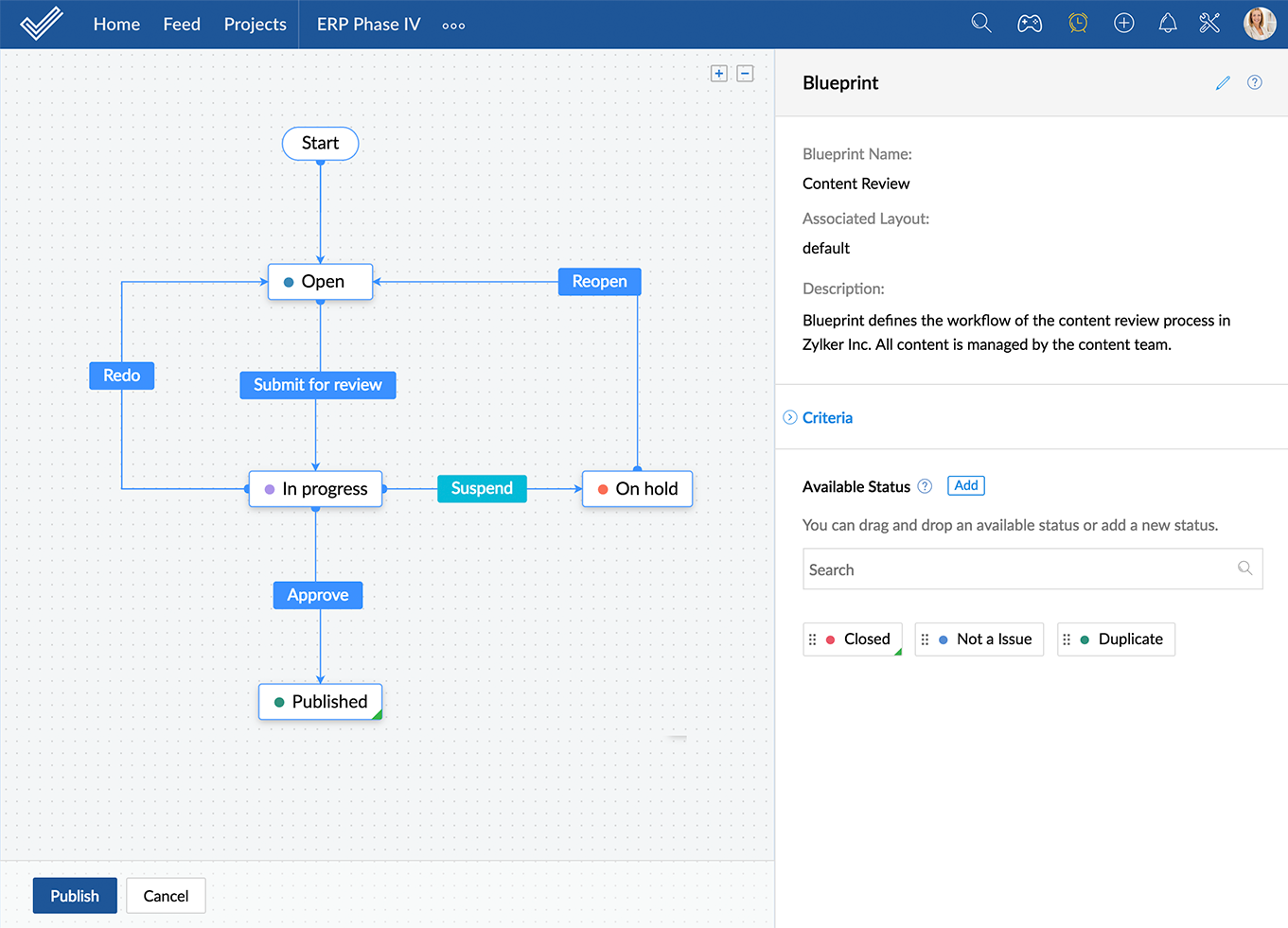This screenshot has width=1288, height=928.
Task: Zoom in the canvas with plus icon
Action: (719, 74)
